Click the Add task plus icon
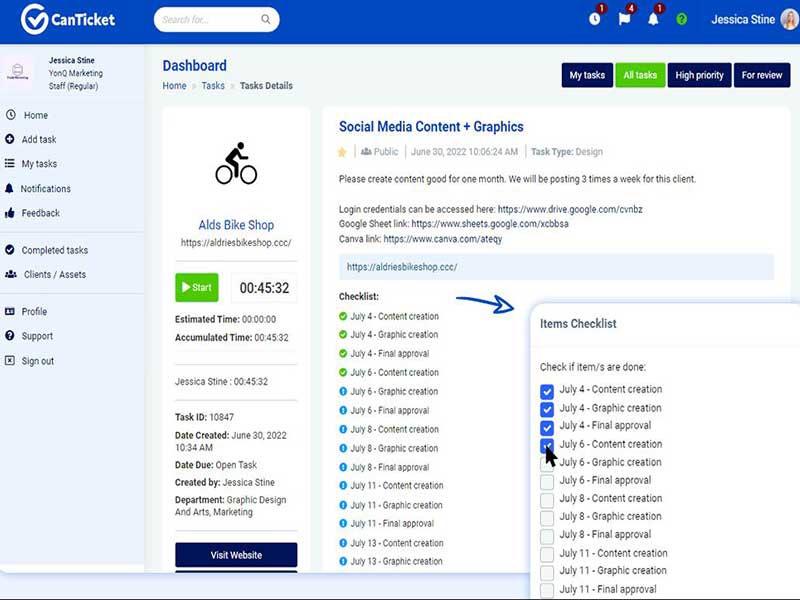 (10, 139)
